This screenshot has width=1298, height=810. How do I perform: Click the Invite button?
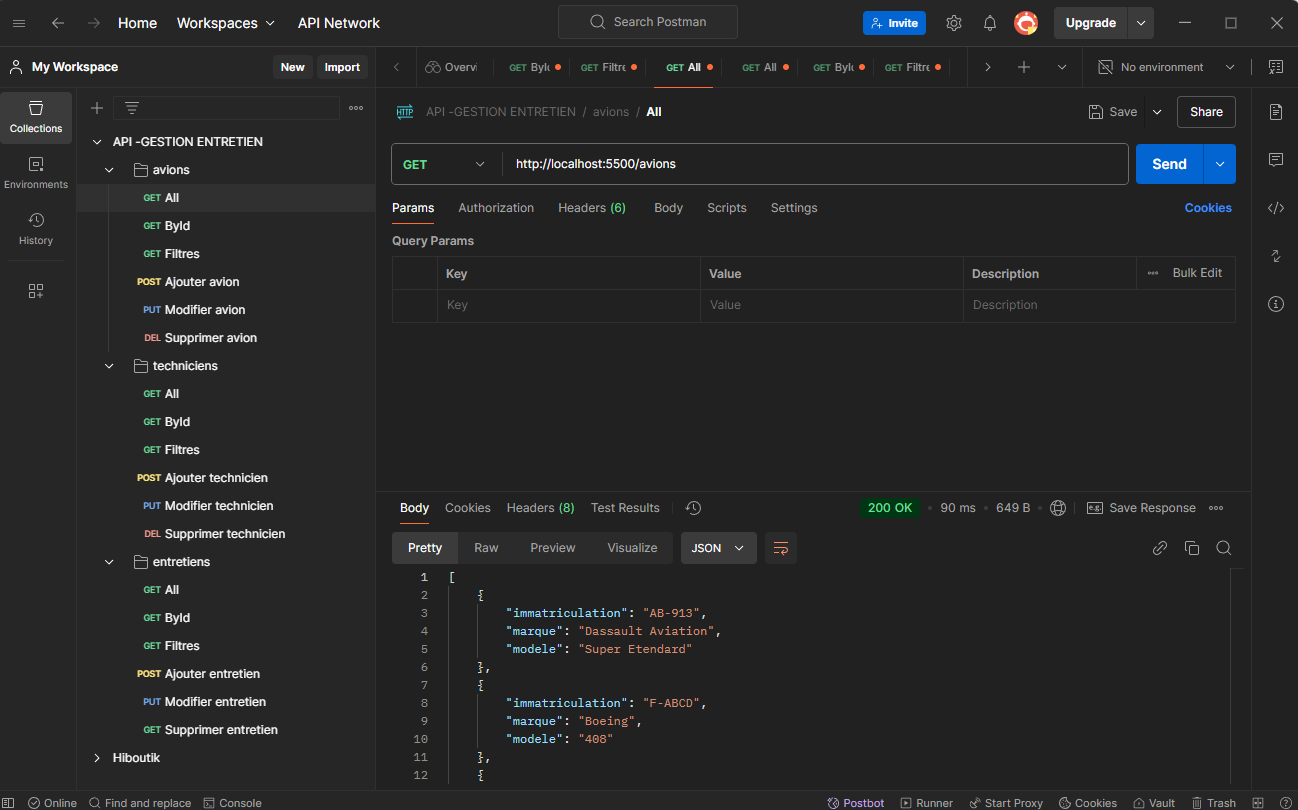coord(894,23)
